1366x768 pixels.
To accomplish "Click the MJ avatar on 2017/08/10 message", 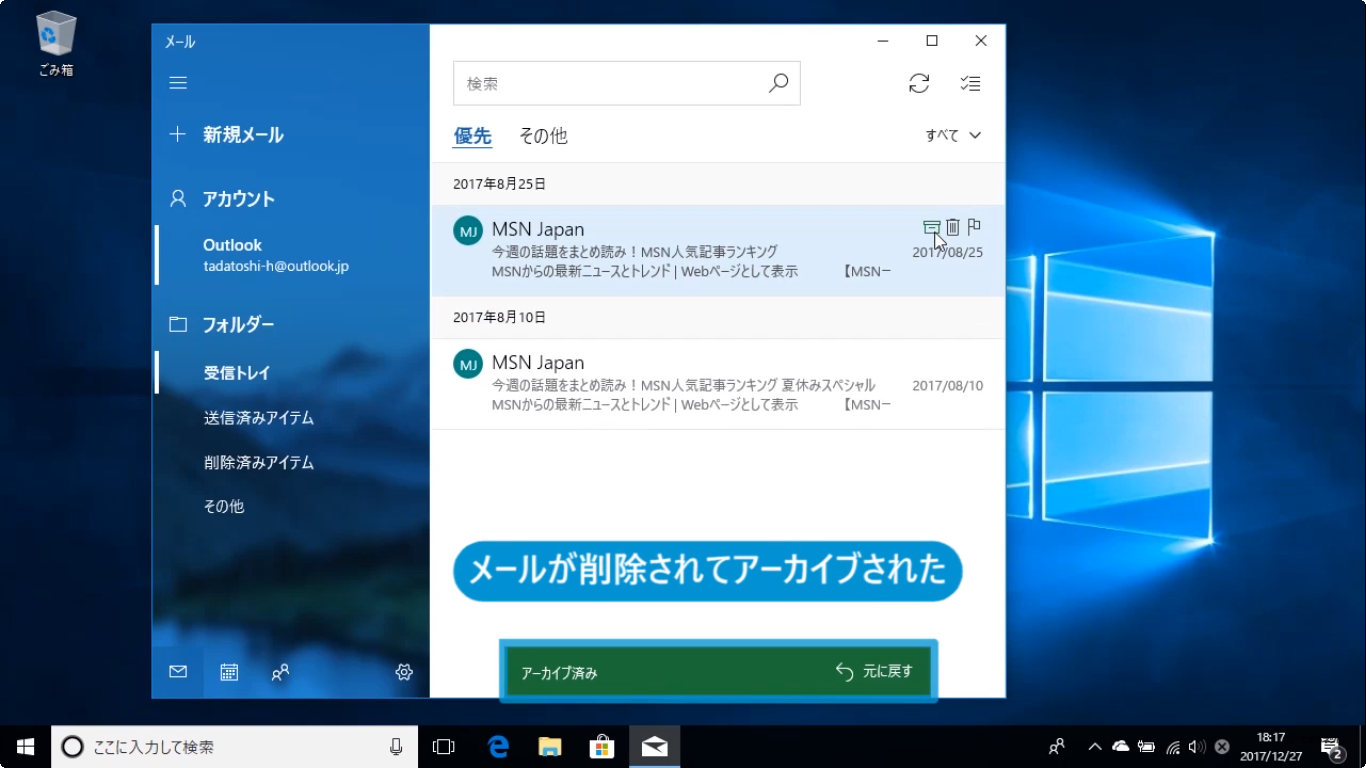I will [x=467, y=364].
